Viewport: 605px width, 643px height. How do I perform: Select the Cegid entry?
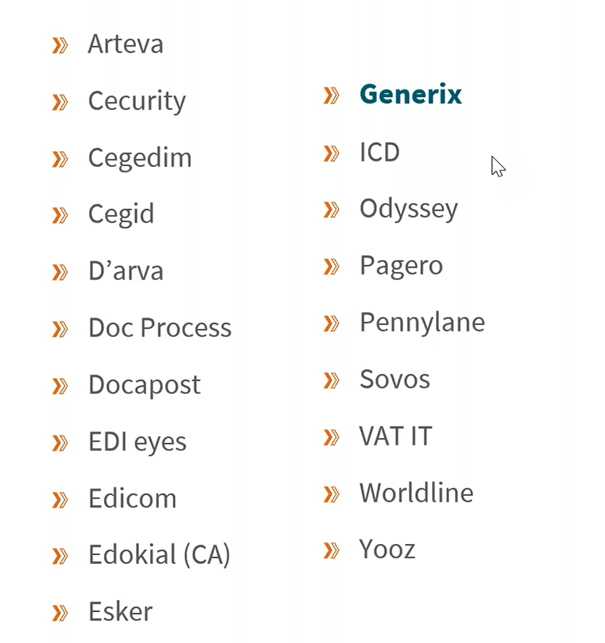point(121,214)
